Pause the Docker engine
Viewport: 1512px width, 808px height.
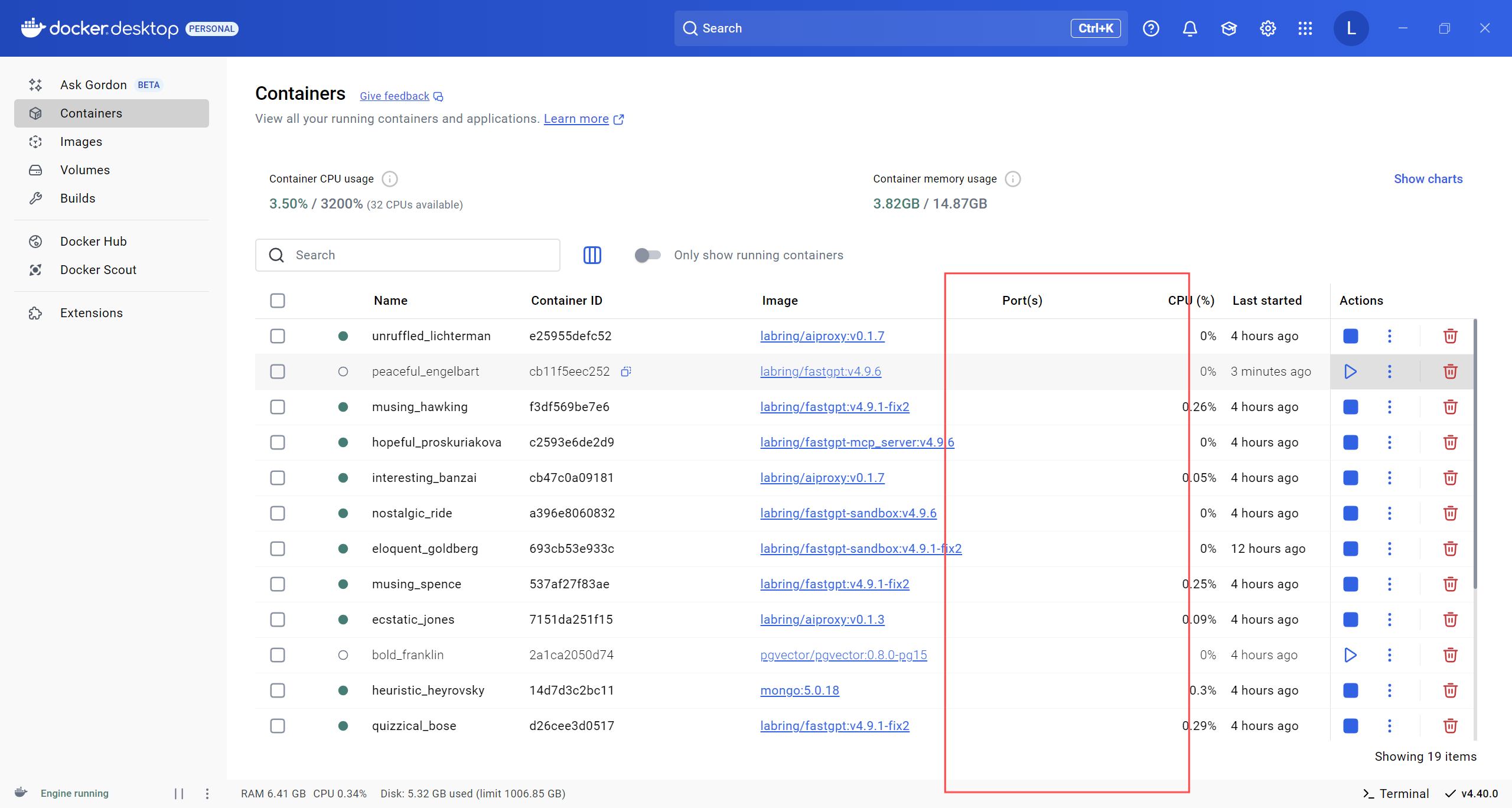click(x=179, y=793)
